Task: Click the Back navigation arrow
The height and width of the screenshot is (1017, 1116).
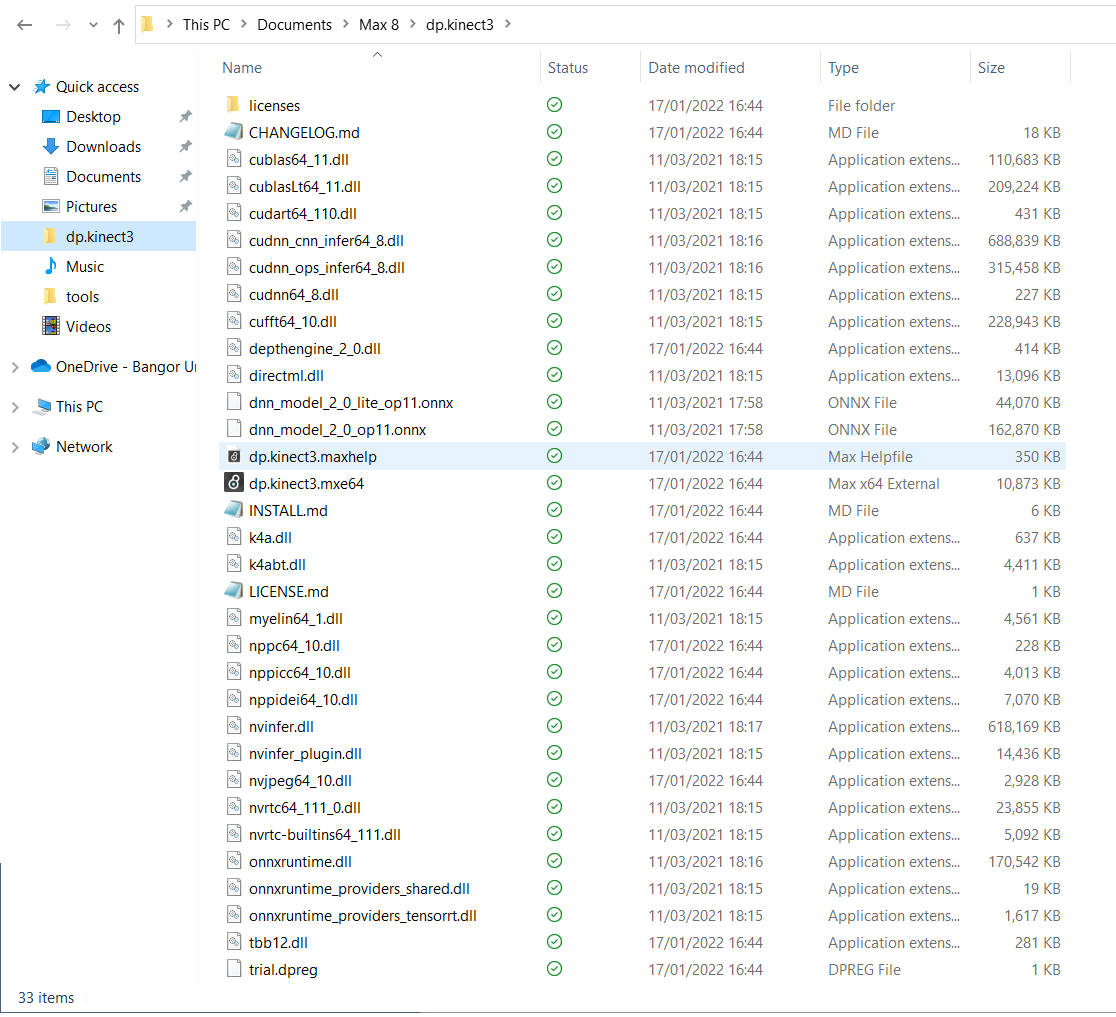Action: [25, 25]
